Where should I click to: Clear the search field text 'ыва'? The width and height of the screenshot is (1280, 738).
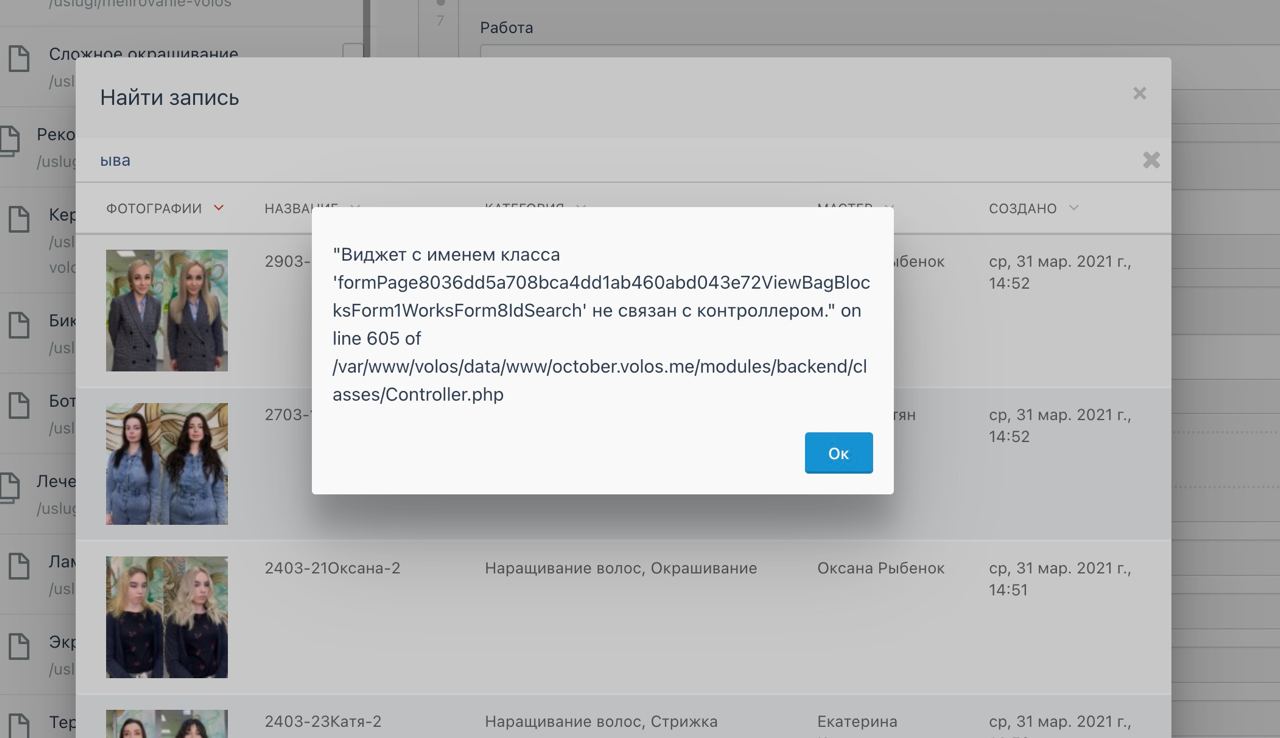[1151, 160]
